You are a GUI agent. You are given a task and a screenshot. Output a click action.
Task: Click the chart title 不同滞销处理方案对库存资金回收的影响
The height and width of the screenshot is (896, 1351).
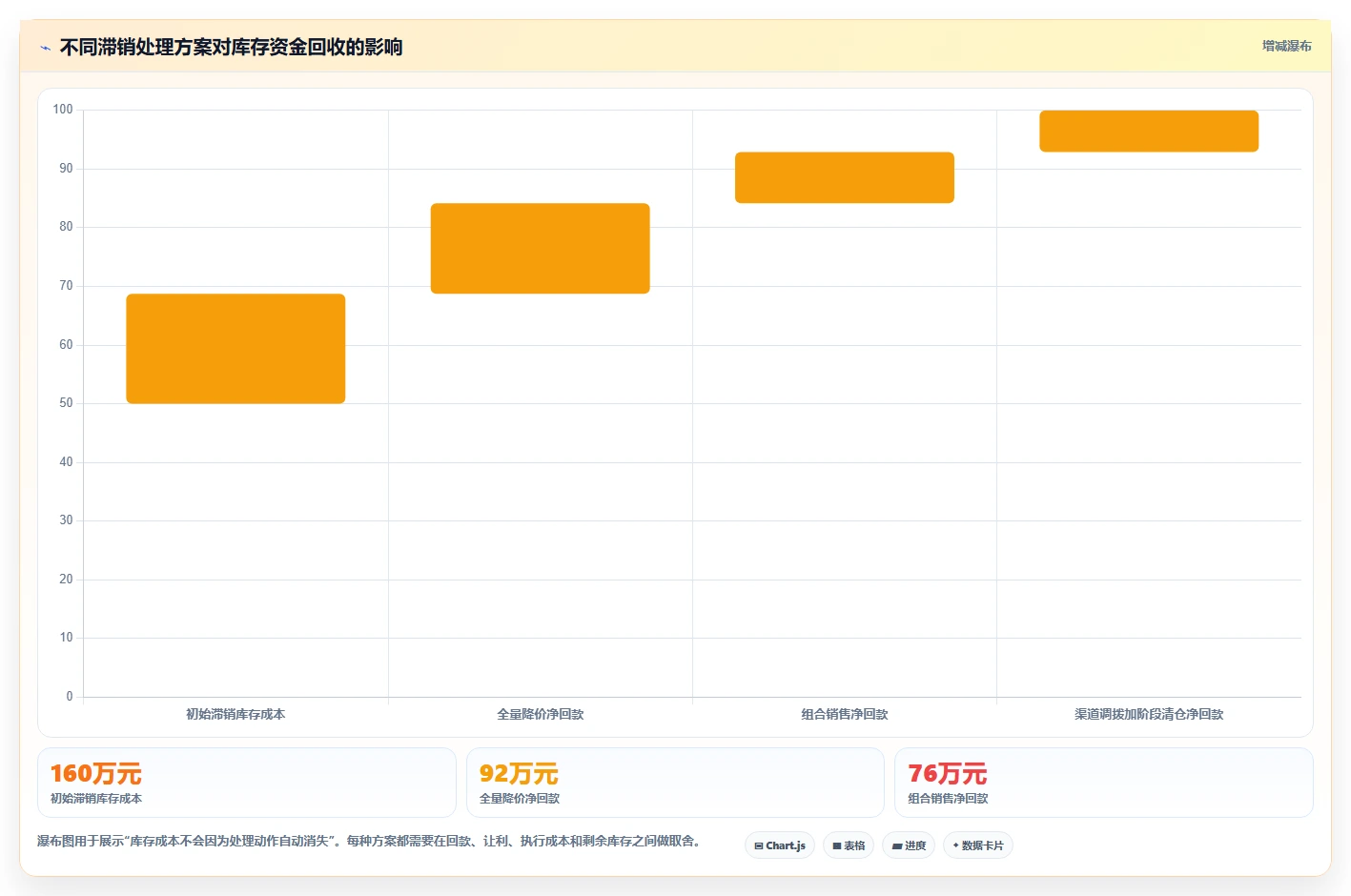(x=231, y=47)
